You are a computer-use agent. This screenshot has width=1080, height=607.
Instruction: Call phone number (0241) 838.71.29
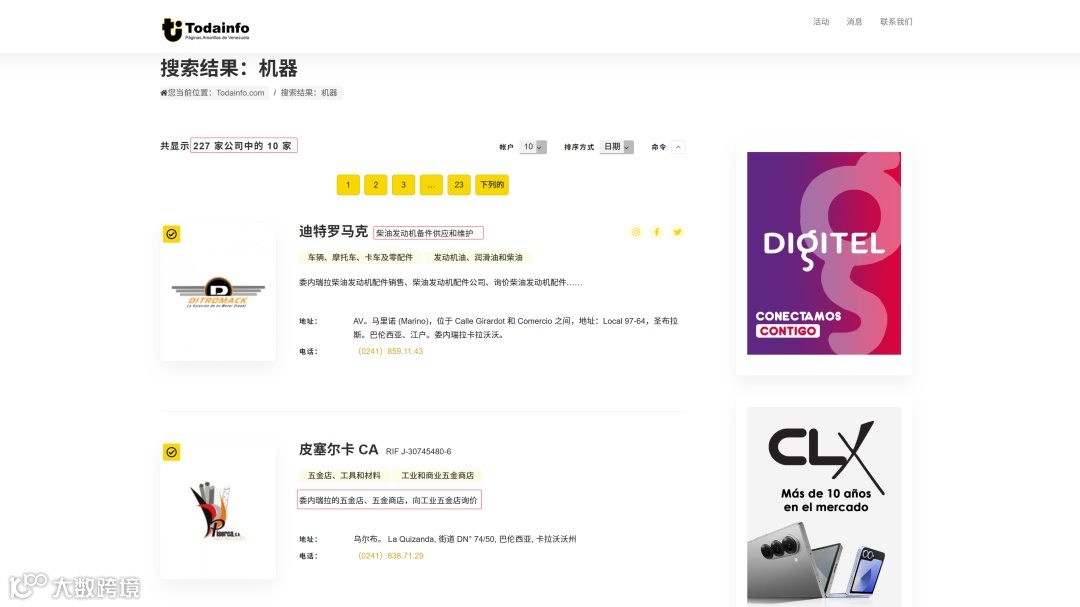pos(391,556)
